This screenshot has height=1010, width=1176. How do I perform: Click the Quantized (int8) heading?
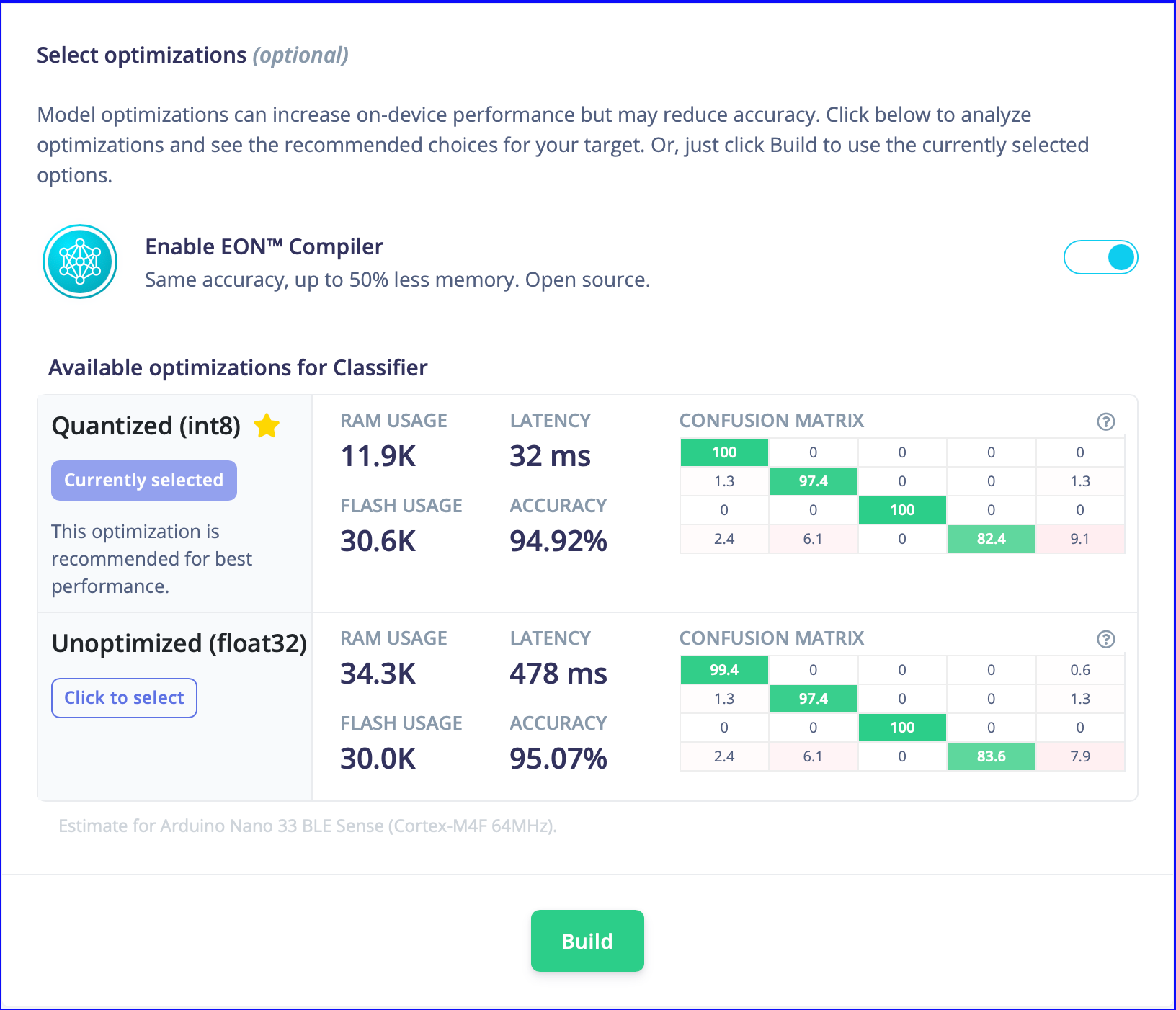pyautogui.click(x=146, y=426)
